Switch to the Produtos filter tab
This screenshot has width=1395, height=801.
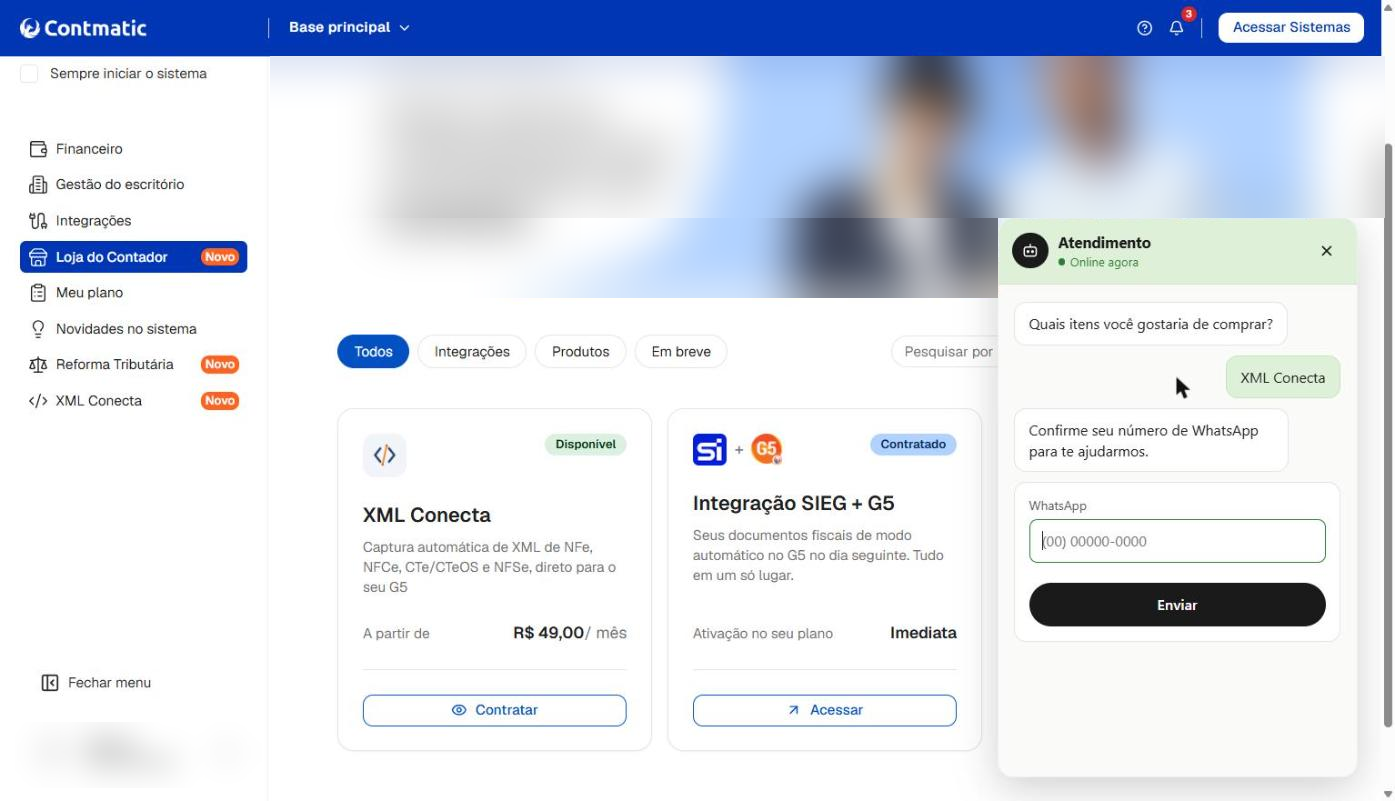(581, 351)
